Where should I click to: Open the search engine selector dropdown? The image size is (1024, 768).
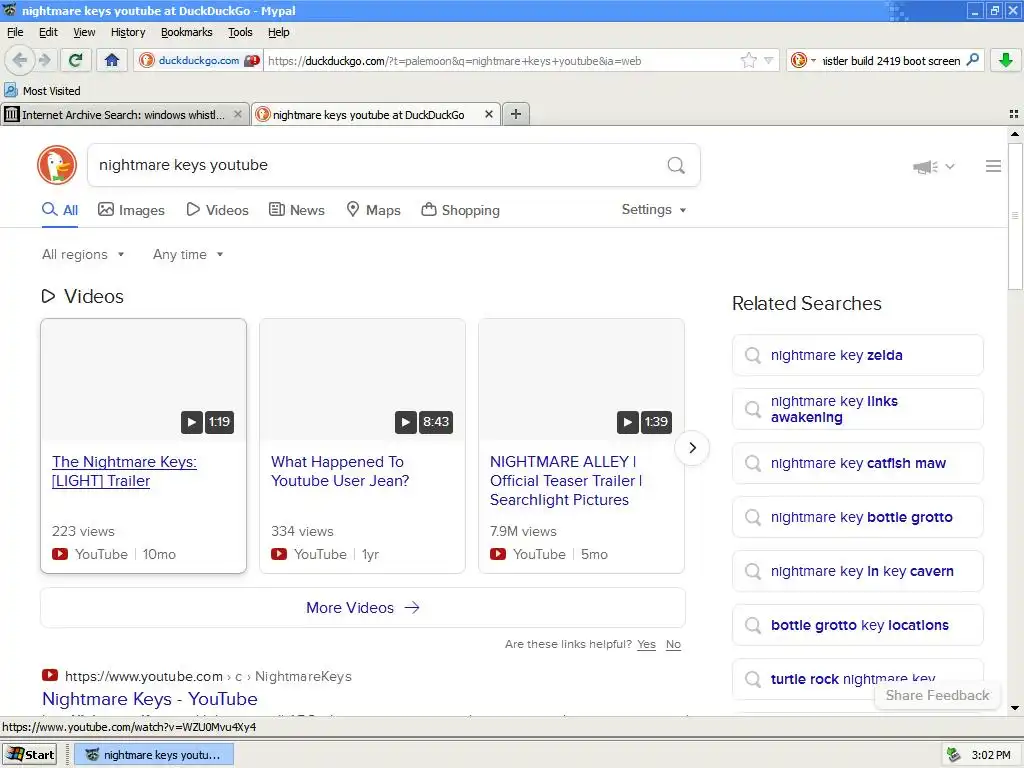coord(803,61)
